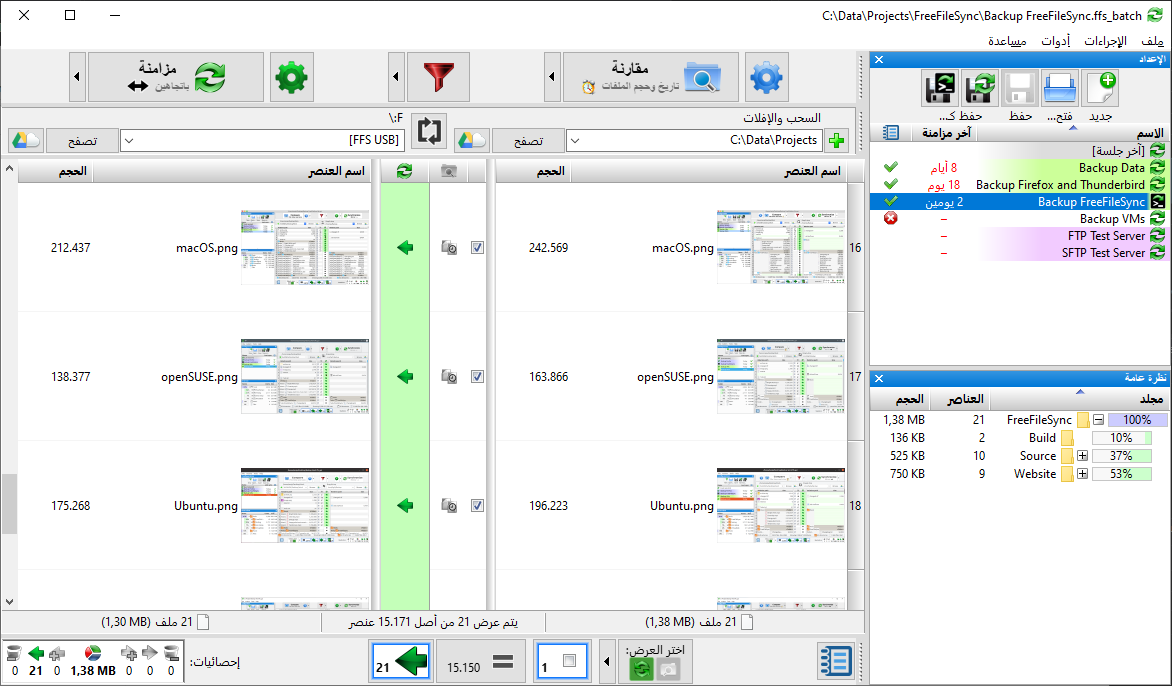Close the نظرة عامة overview panel
This screenshot has width=1172, height=686.
[x=879, y=378]
